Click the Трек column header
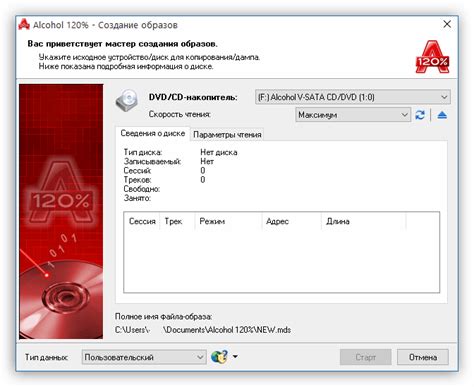474x387 pixels. [x=177, y=221]
